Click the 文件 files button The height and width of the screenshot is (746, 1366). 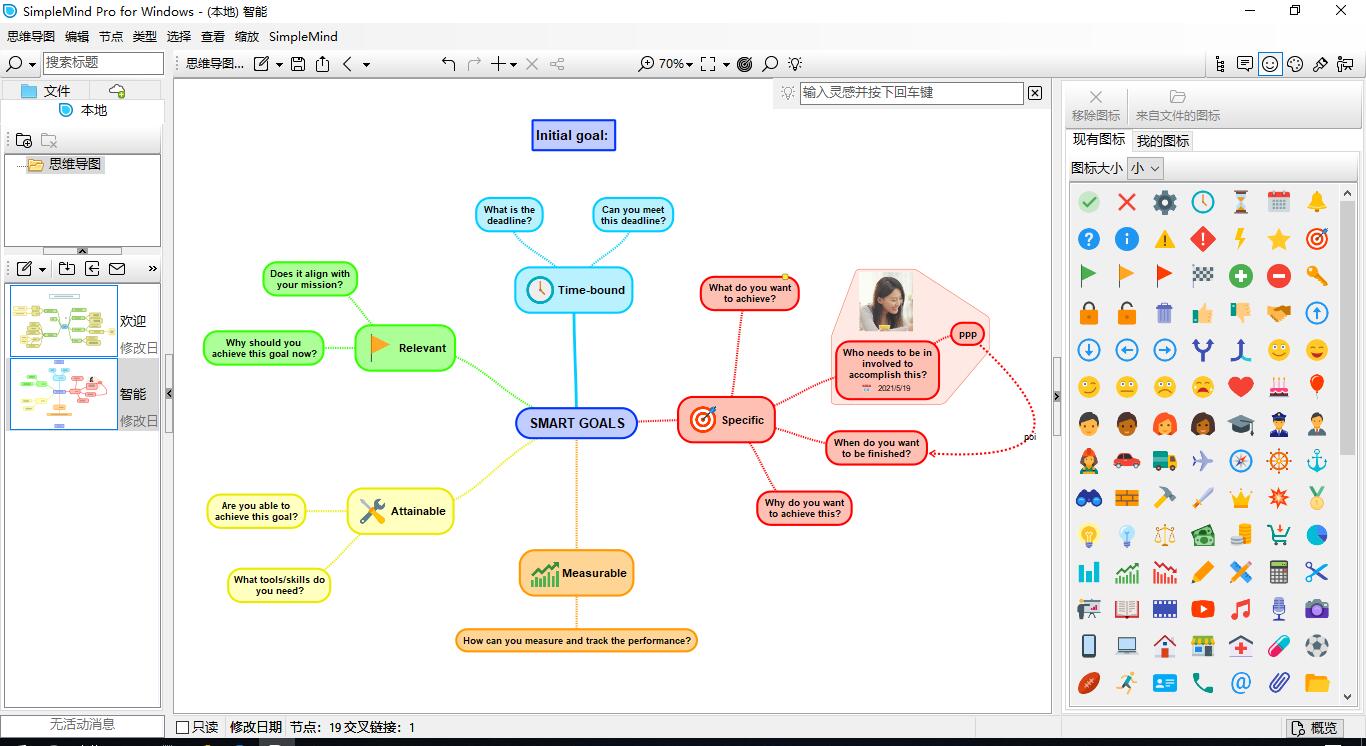pyautogui.click(x=46, y=91)
